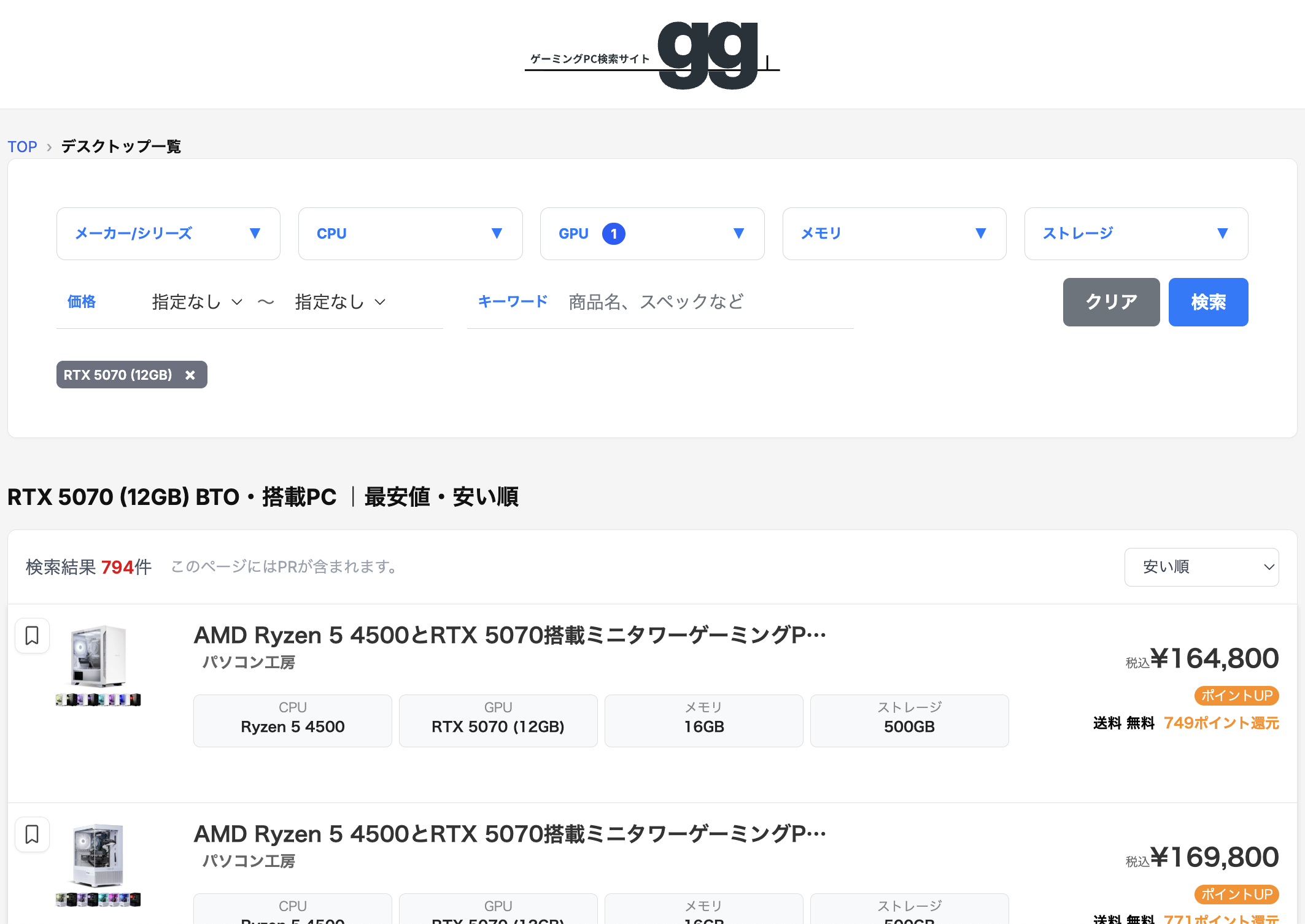
Task: Remove the RTX 5070 (12GB) filter tag
Action: pos(190,375)
